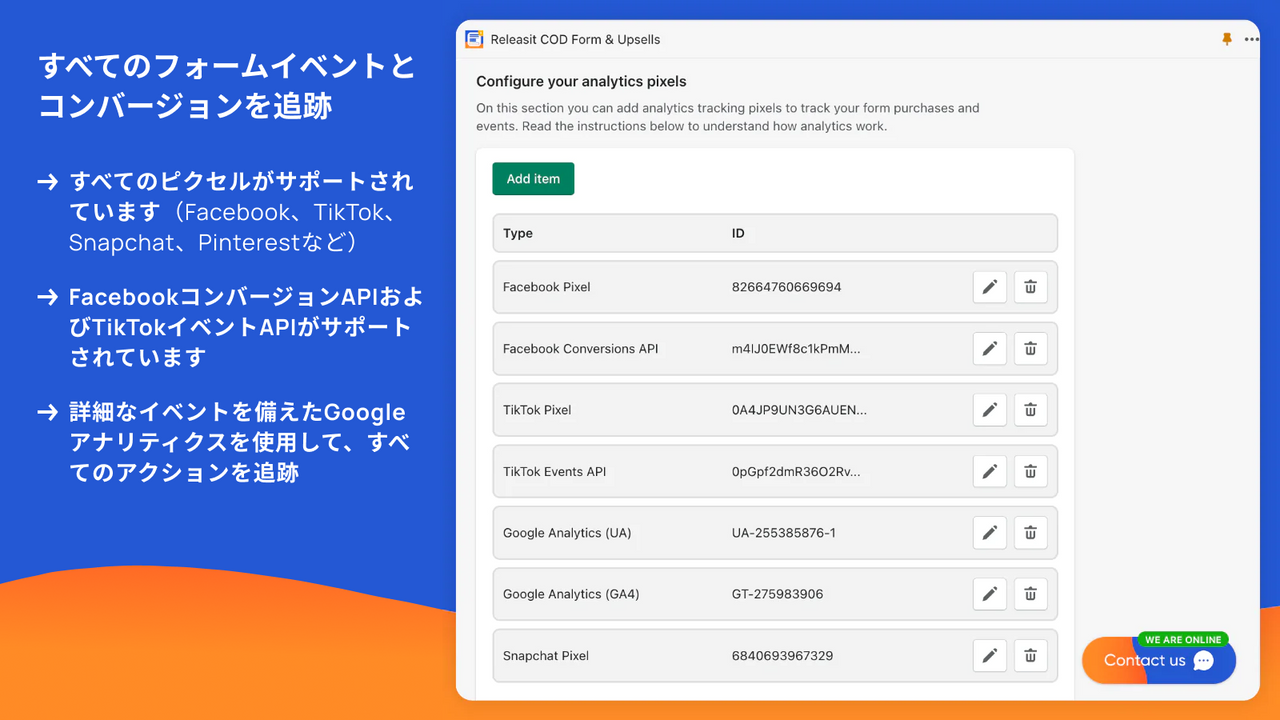
Task: Edit the Google Analytics (UA) entry
Action: [990, 533]
